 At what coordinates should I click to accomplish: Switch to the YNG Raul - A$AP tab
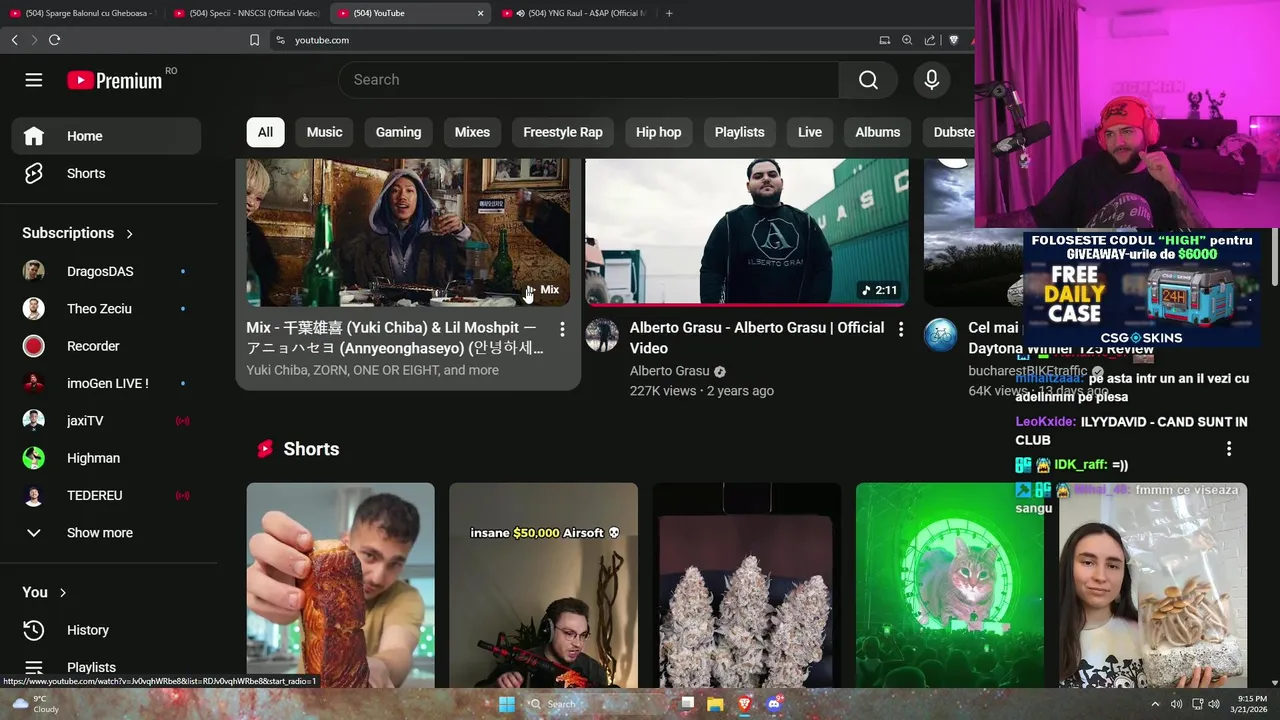pyautogui.click(x=575, y=13)
